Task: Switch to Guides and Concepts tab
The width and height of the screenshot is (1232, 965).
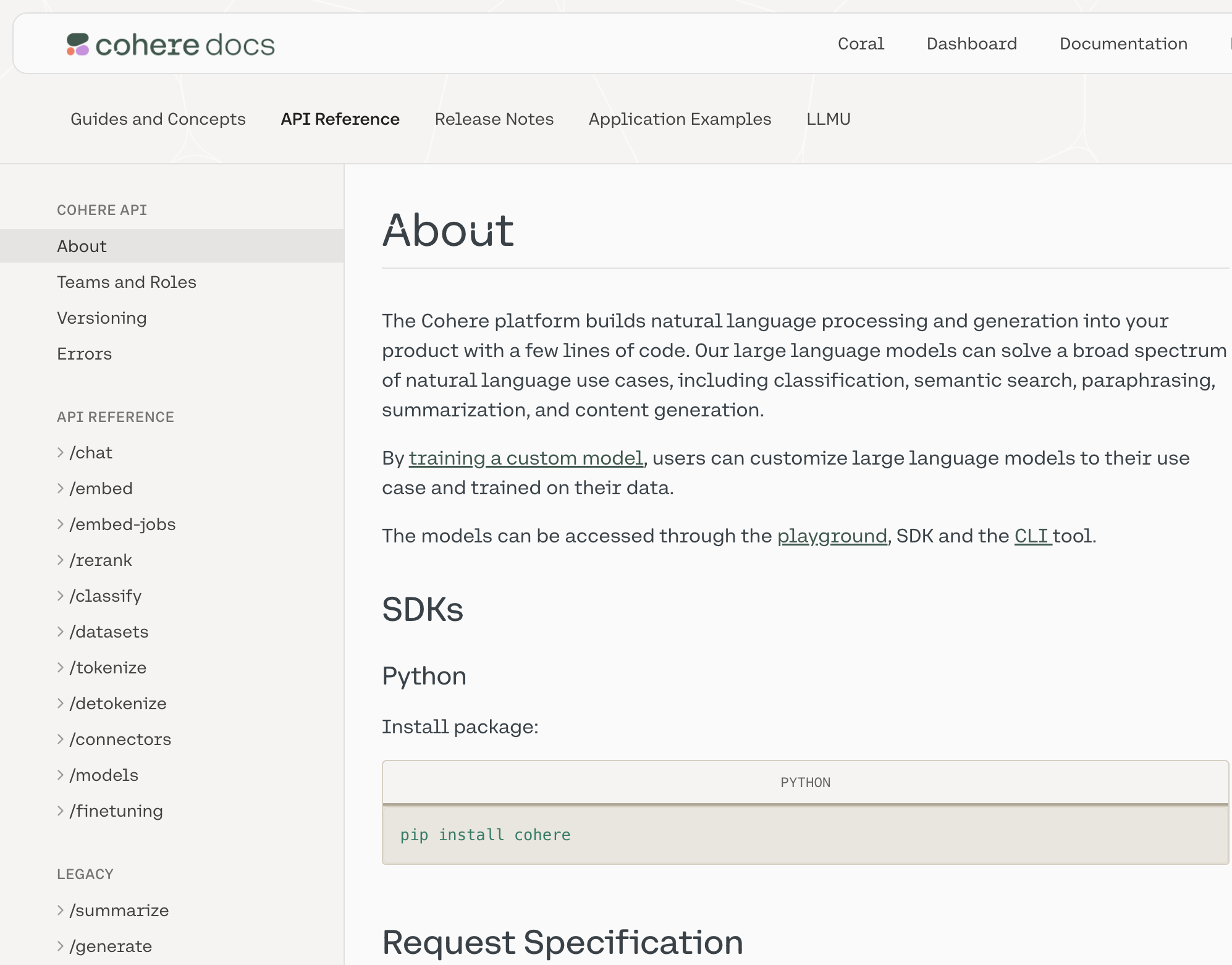Action: (x=158, y=119)
